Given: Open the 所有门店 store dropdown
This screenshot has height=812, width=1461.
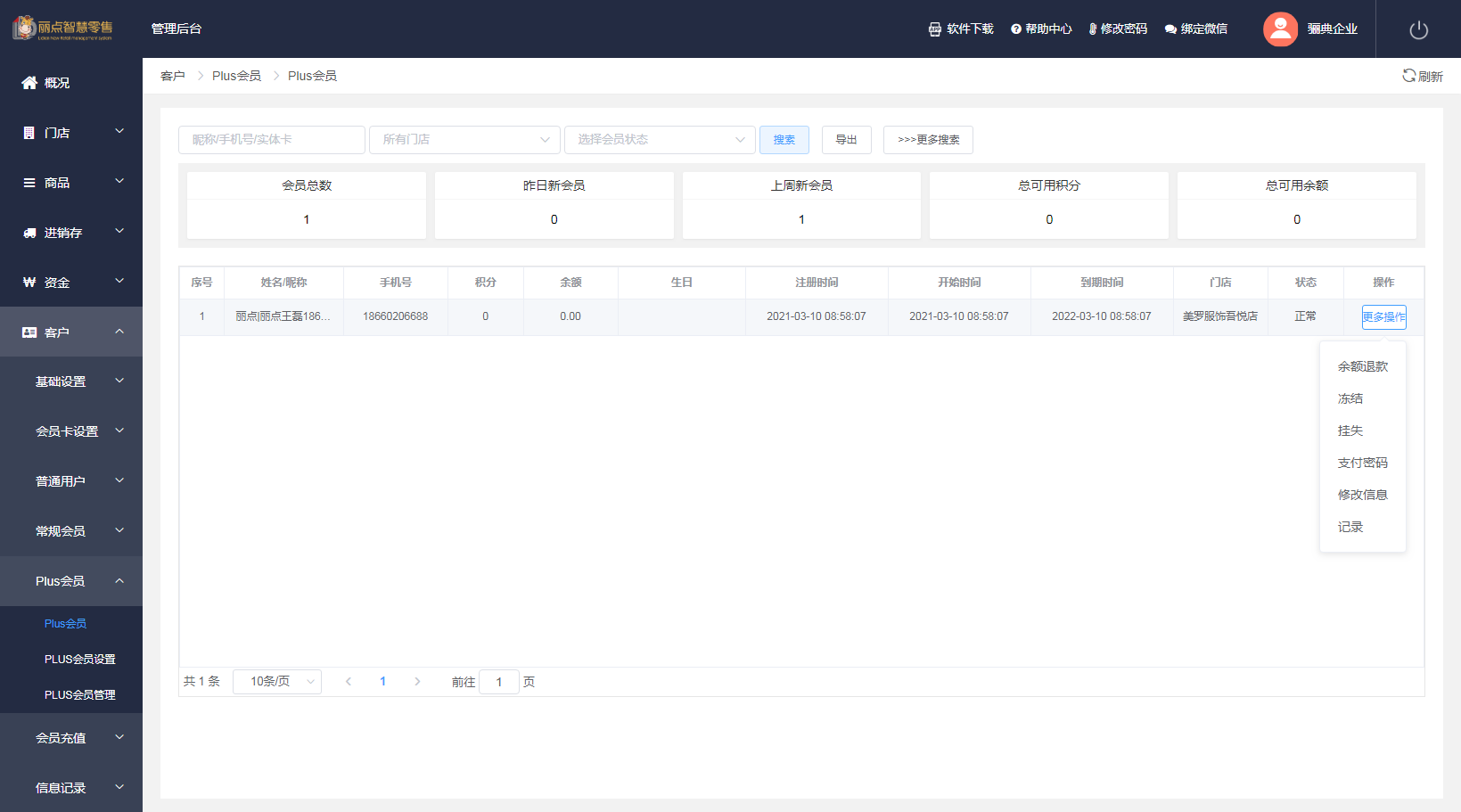Looking at the screenshot, I should coord(464,140).
